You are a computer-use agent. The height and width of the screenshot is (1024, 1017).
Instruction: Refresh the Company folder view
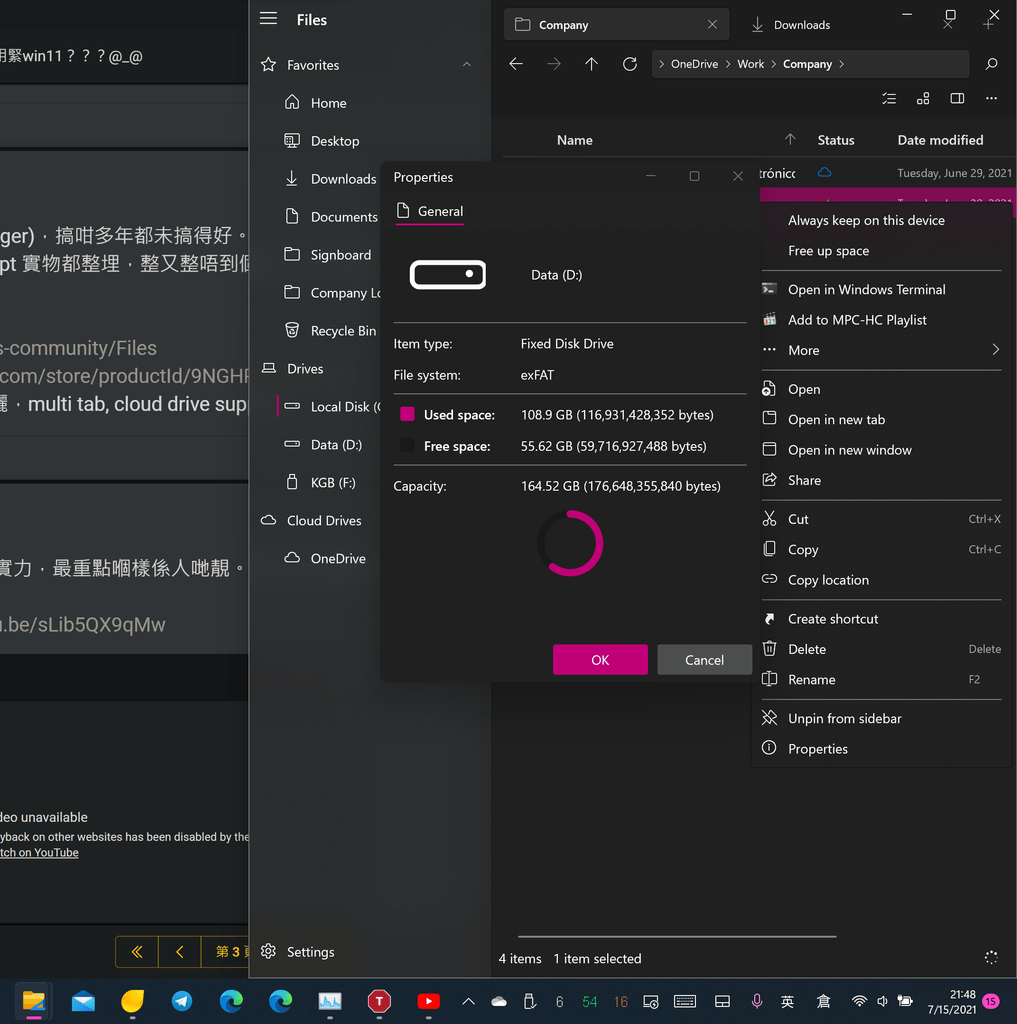[629, 63]
